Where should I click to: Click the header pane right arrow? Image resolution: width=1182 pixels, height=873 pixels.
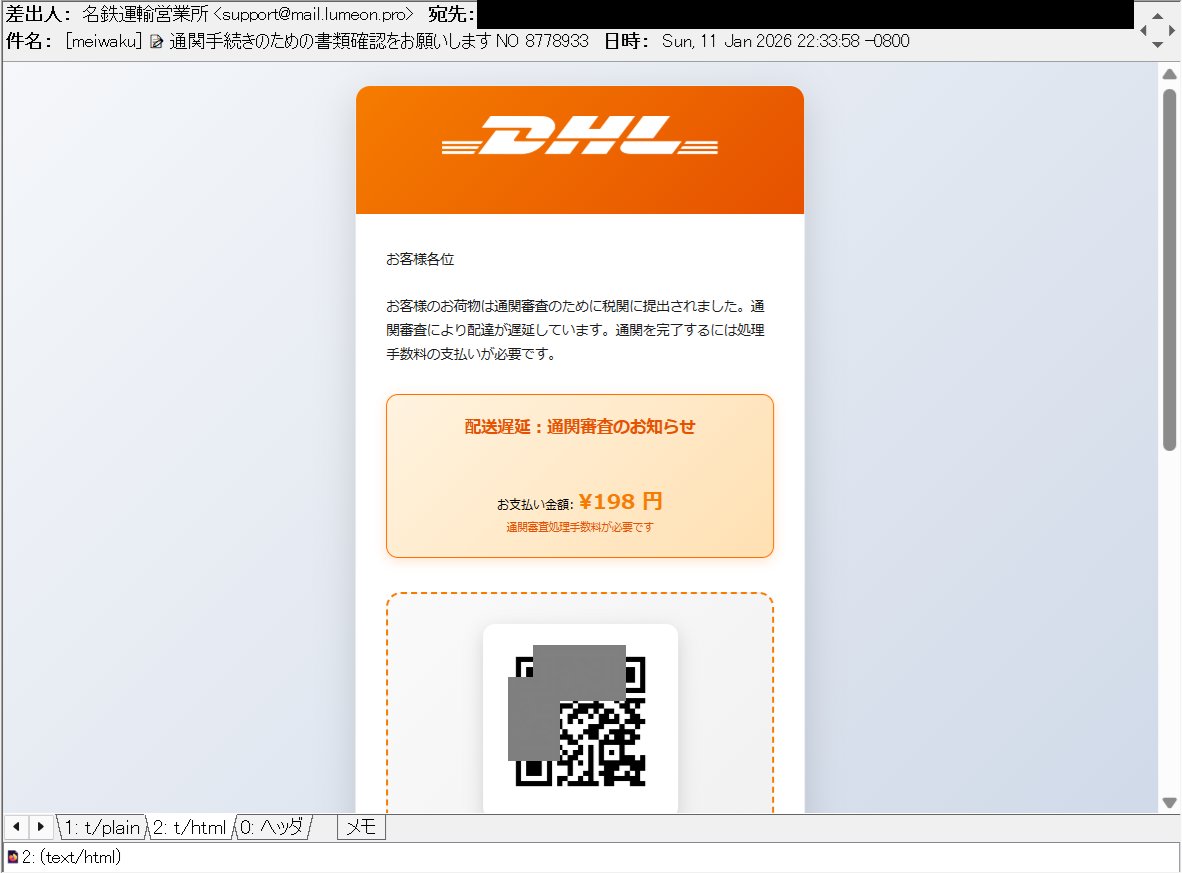point(1171,30)
